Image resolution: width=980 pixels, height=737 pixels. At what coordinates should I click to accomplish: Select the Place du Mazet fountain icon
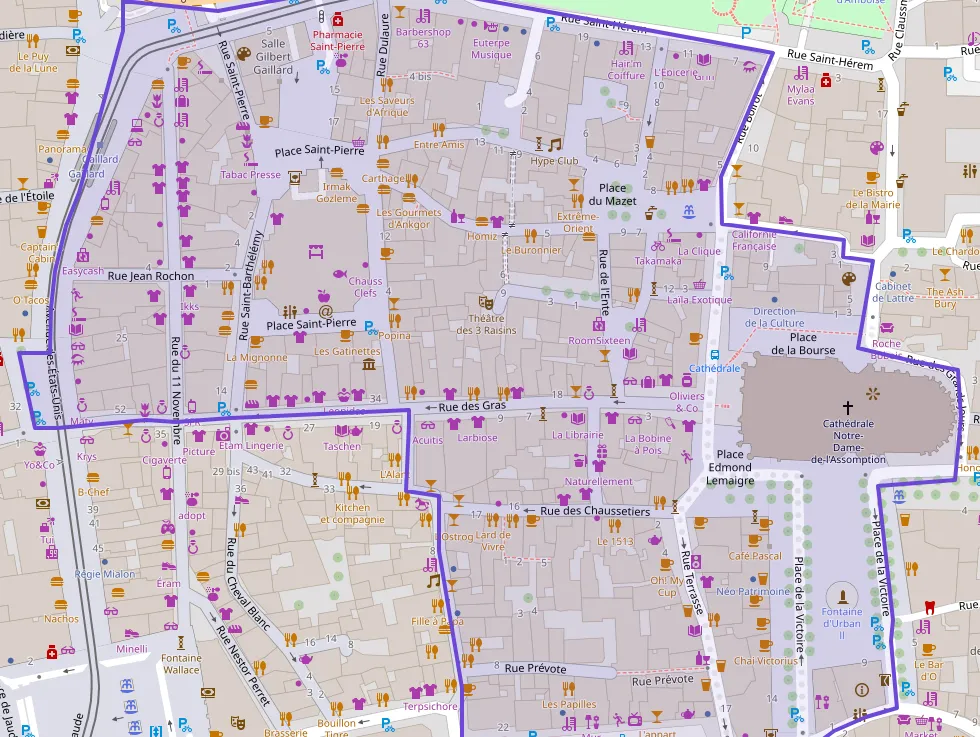[x=688, y=212]
